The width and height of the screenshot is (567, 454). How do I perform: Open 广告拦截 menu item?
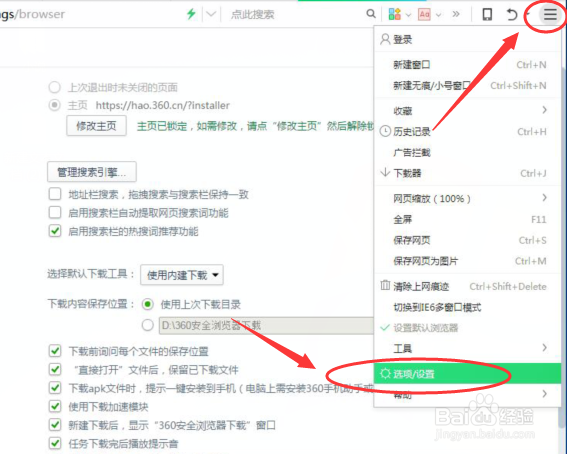click(x=468, y=153)
